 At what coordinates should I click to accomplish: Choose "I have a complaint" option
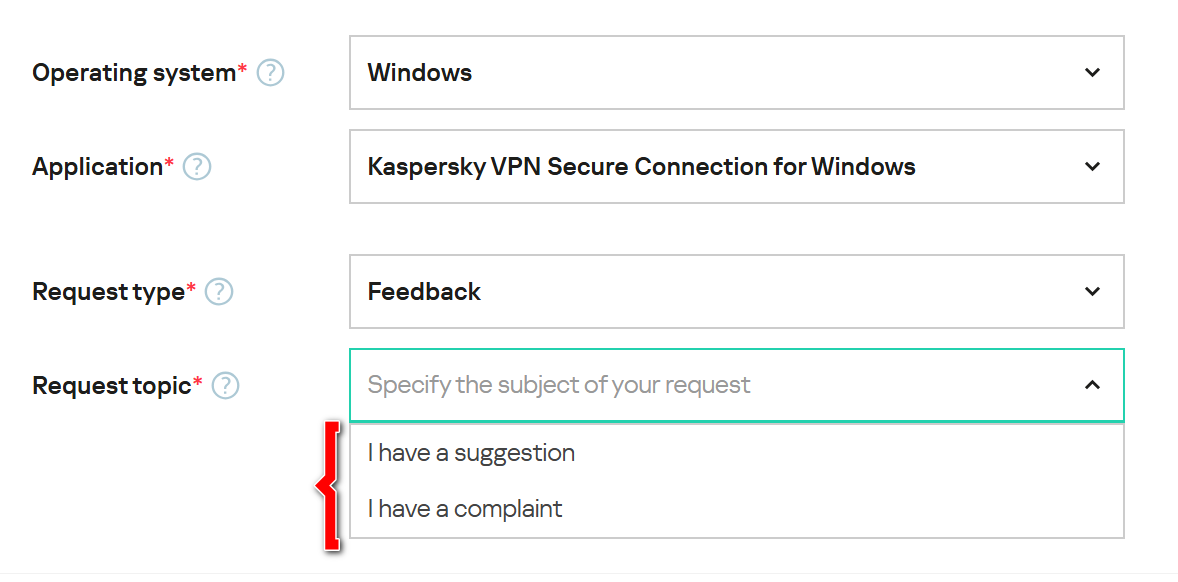(465, 509)
